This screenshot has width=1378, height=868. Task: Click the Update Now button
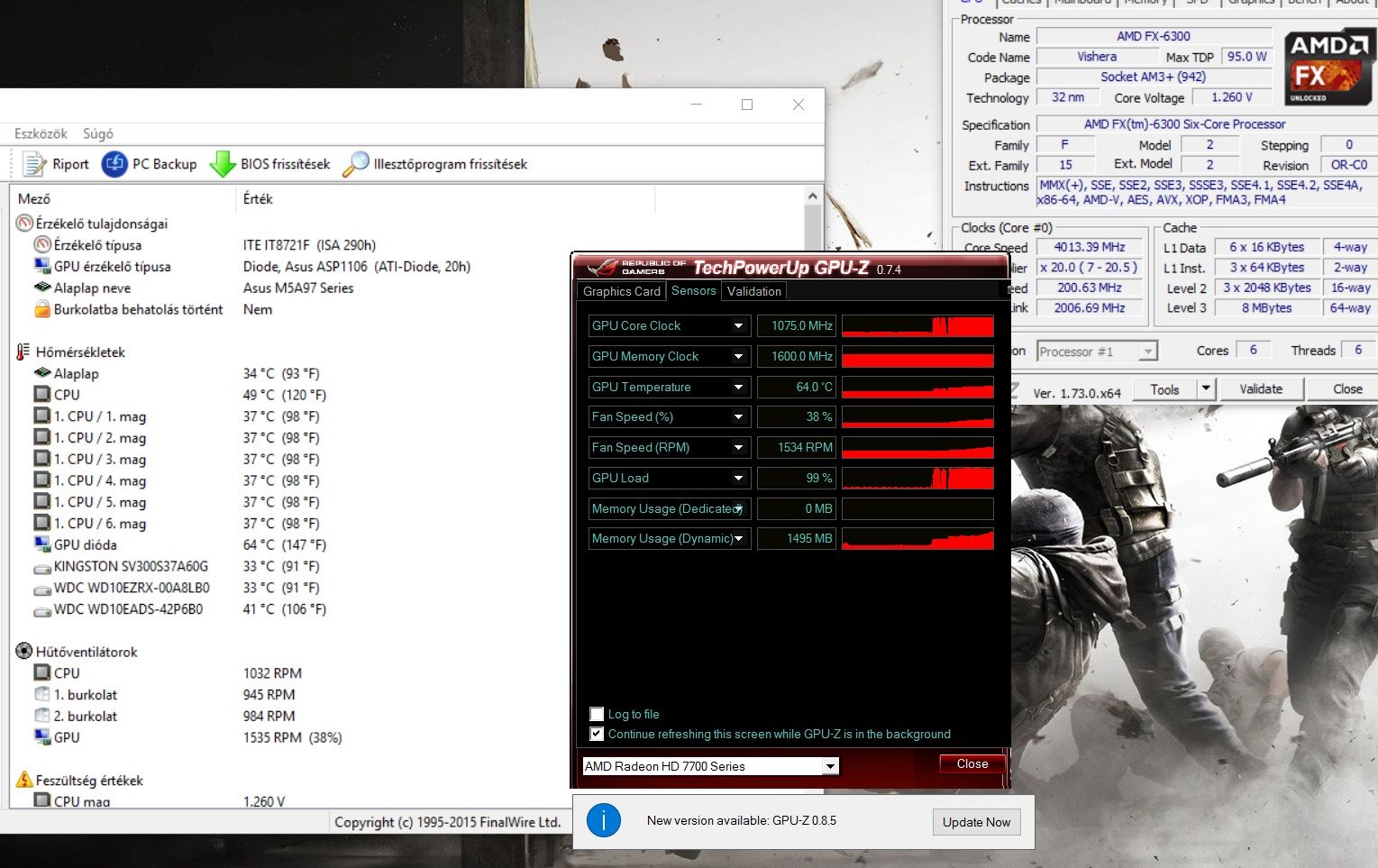(x=976, y=822)
